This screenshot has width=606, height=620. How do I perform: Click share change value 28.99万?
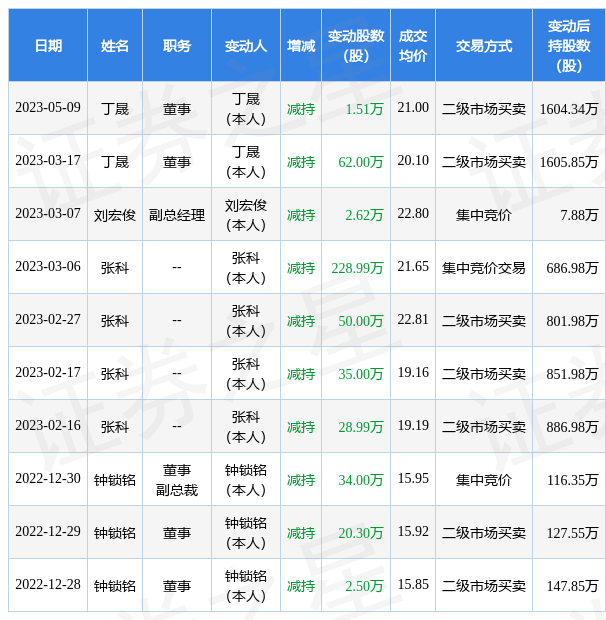click(361, 427)
